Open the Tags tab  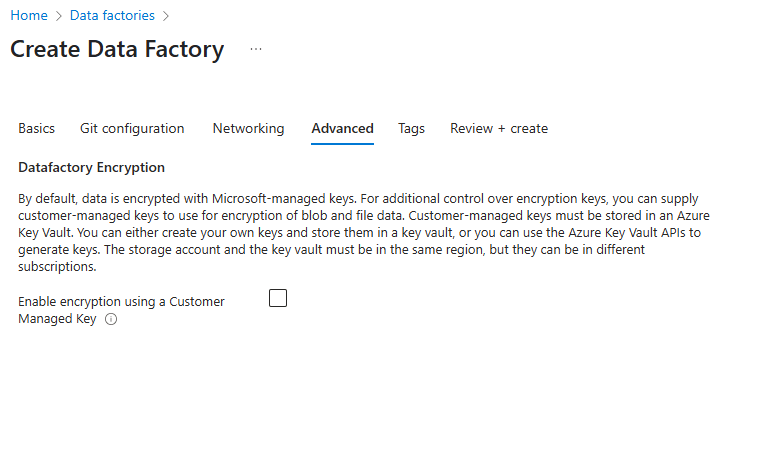[x=411, y=128]
